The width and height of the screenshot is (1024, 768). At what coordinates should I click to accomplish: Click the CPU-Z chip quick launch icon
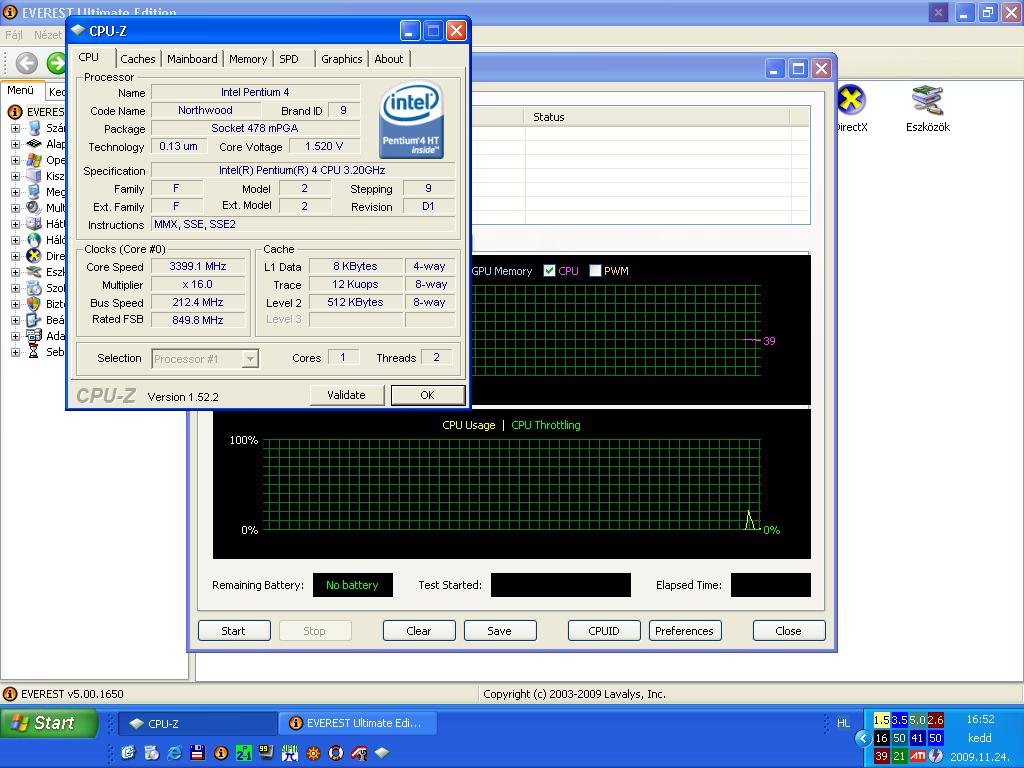pos(382,753)
